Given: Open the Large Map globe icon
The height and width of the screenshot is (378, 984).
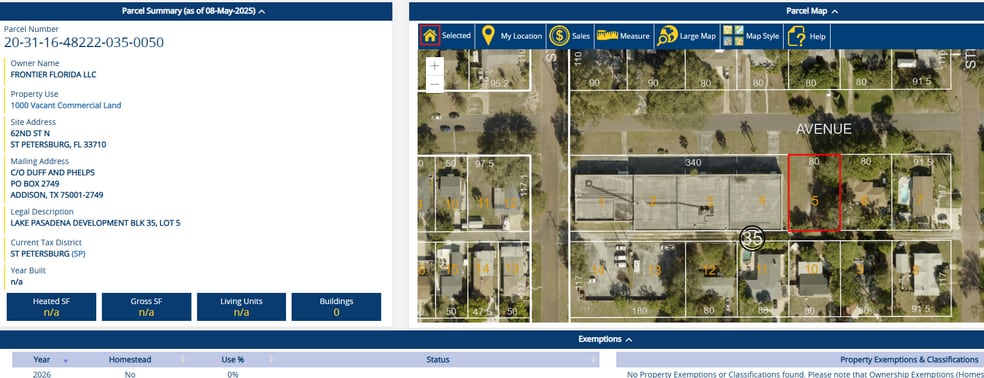Looking at the screenshot, I should tap(667, 36).
